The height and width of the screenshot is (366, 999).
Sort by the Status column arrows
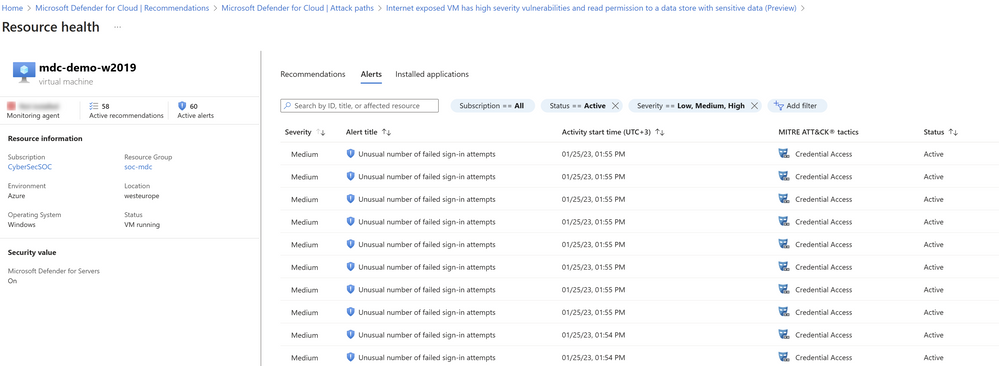pos(954,132)
